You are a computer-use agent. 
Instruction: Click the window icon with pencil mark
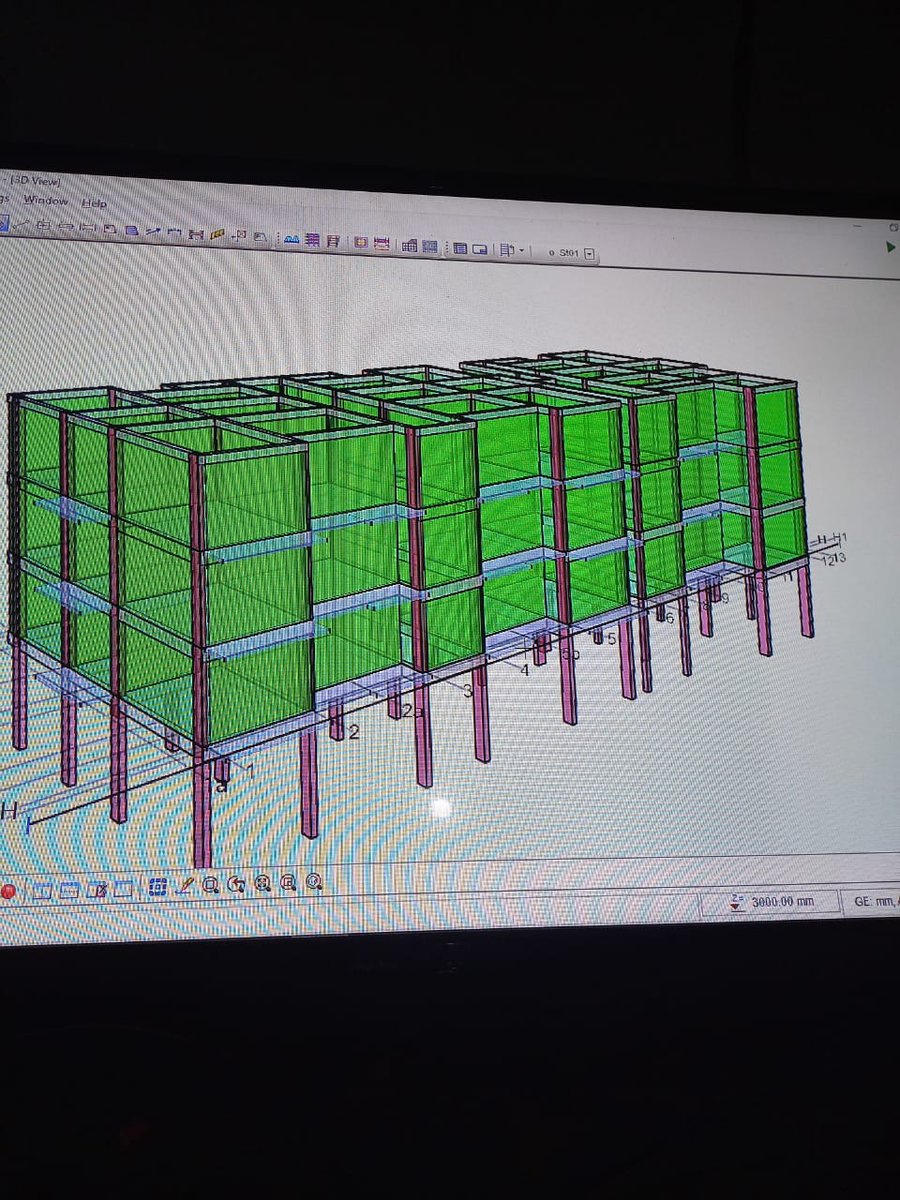96,888
